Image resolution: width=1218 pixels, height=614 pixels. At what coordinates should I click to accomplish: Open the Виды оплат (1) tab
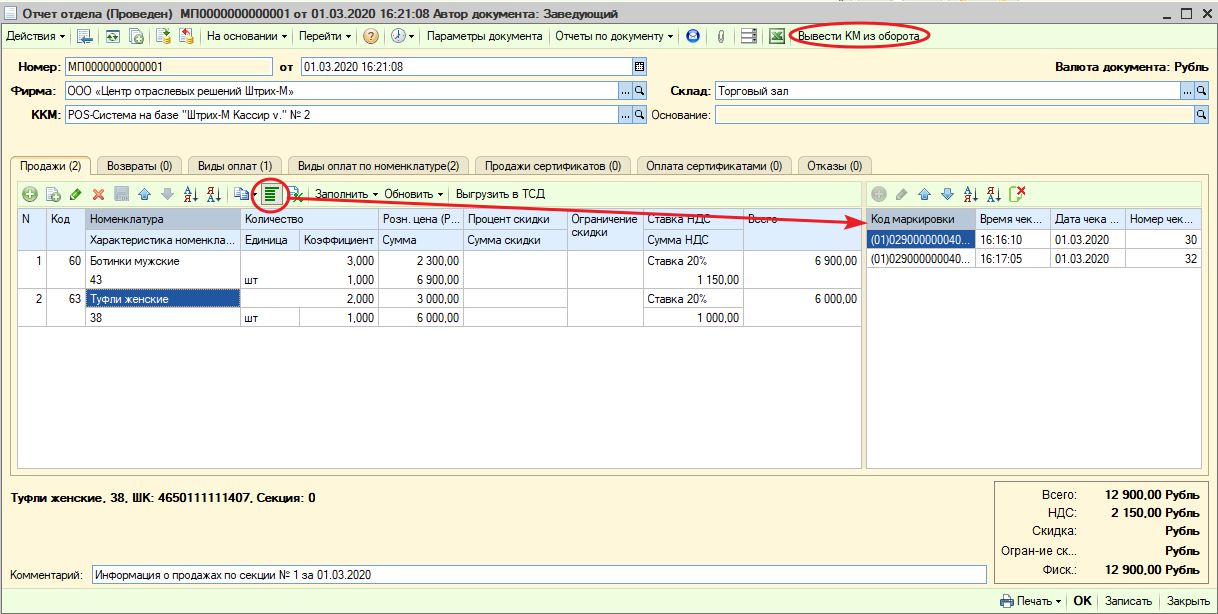coord(234,165)
